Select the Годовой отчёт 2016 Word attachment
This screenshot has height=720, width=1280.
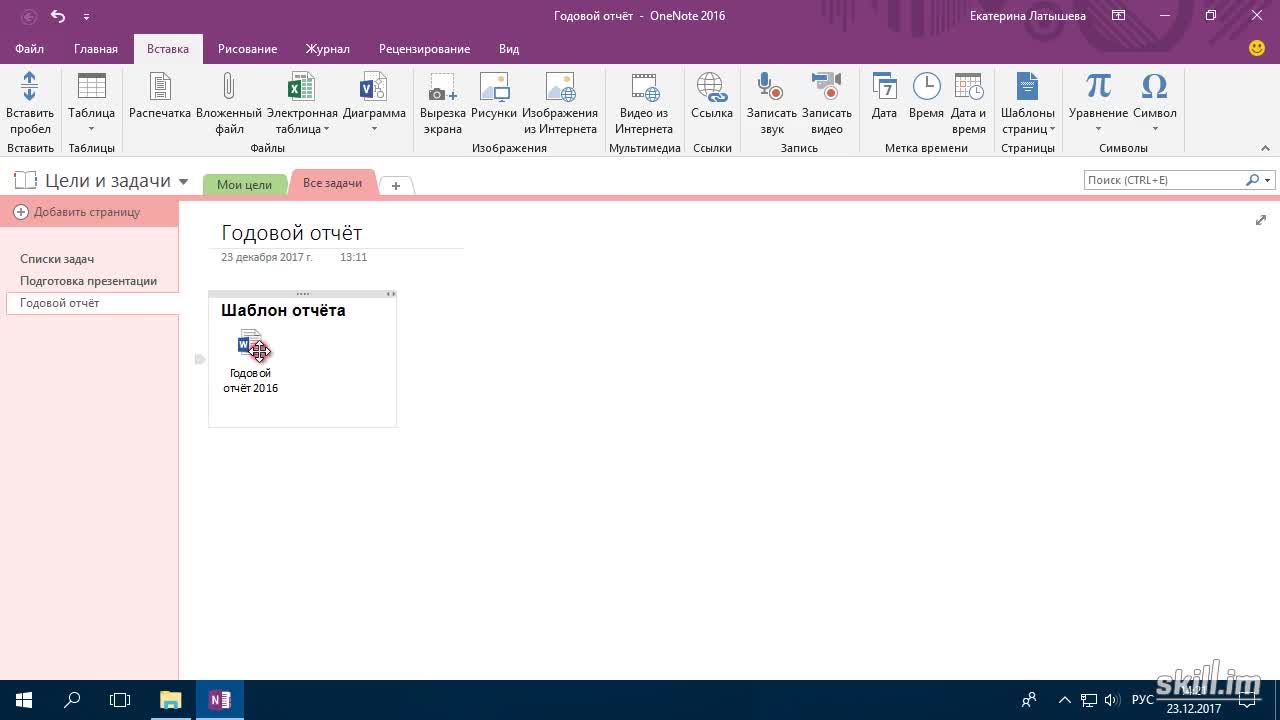[x=251, y=362]
